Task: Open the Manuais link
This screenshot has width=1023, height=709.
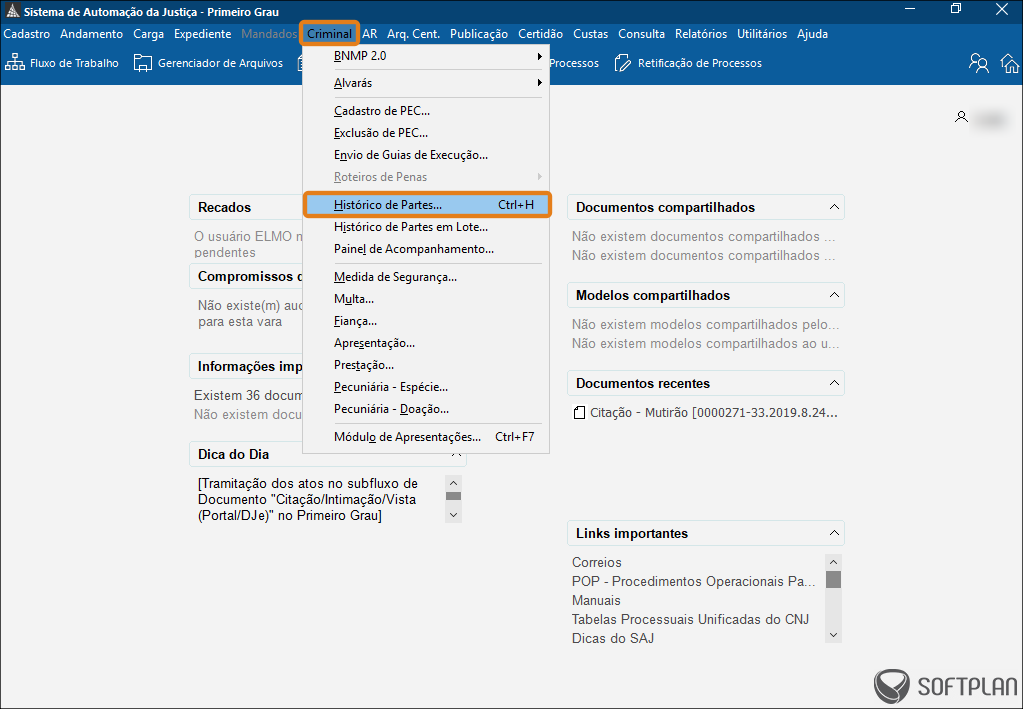Action: [x=596, y=600]
